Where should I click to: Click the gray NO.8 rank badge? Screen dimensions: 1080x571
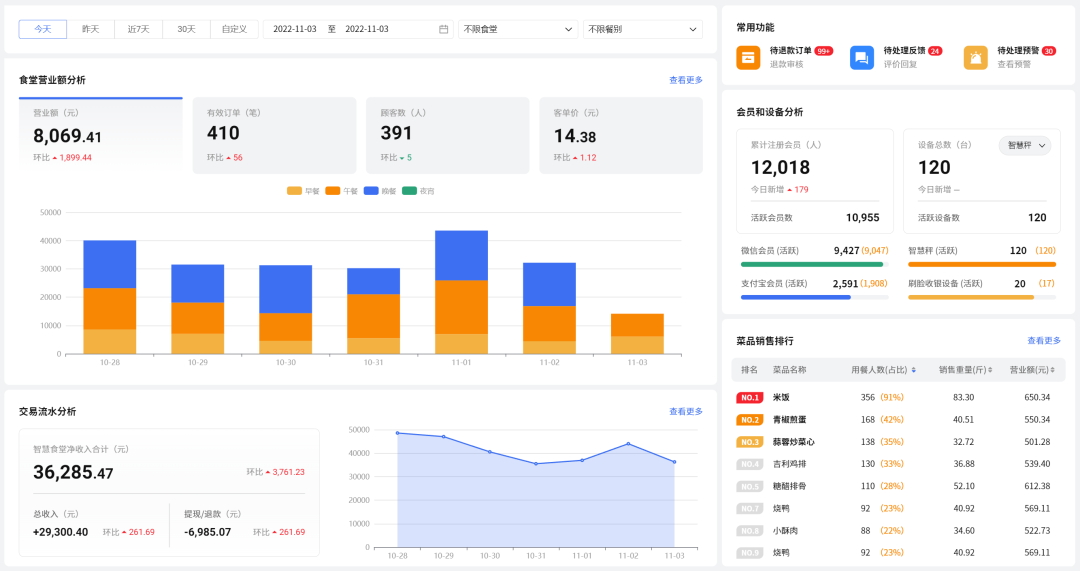(x=749, y=530)
